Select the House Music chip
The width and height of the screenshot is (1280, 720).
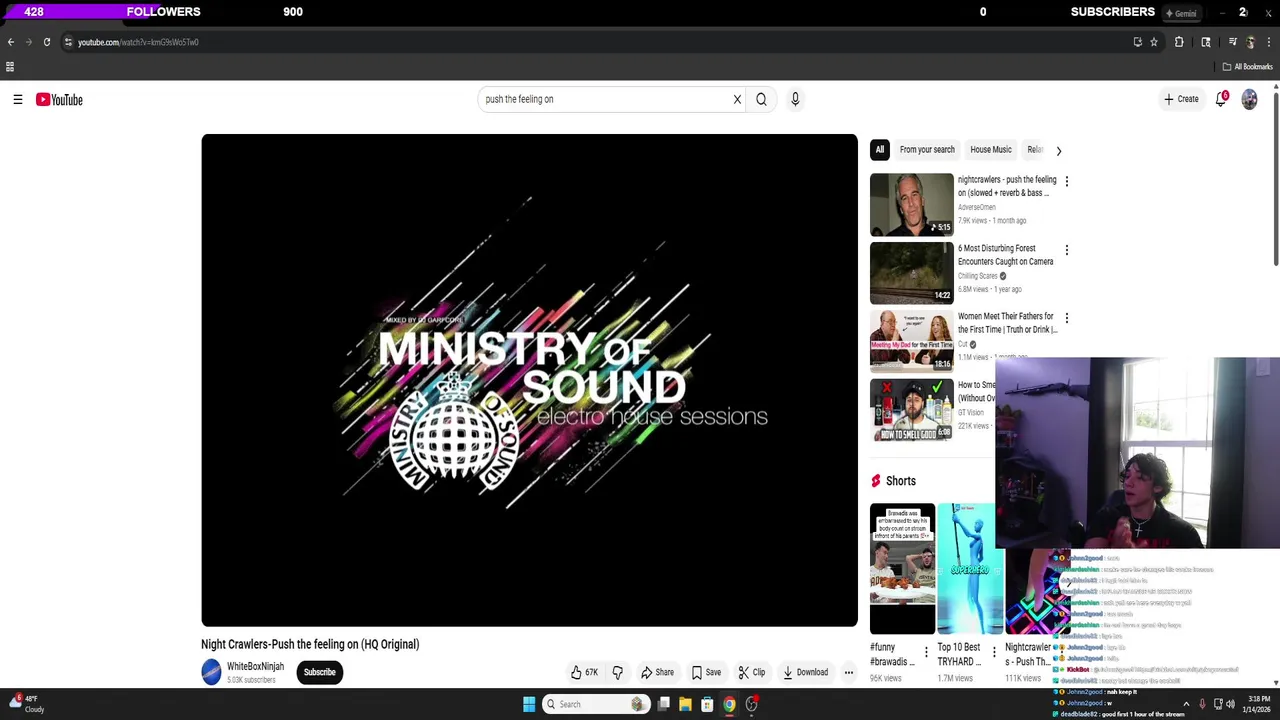(x=991, y=150)
